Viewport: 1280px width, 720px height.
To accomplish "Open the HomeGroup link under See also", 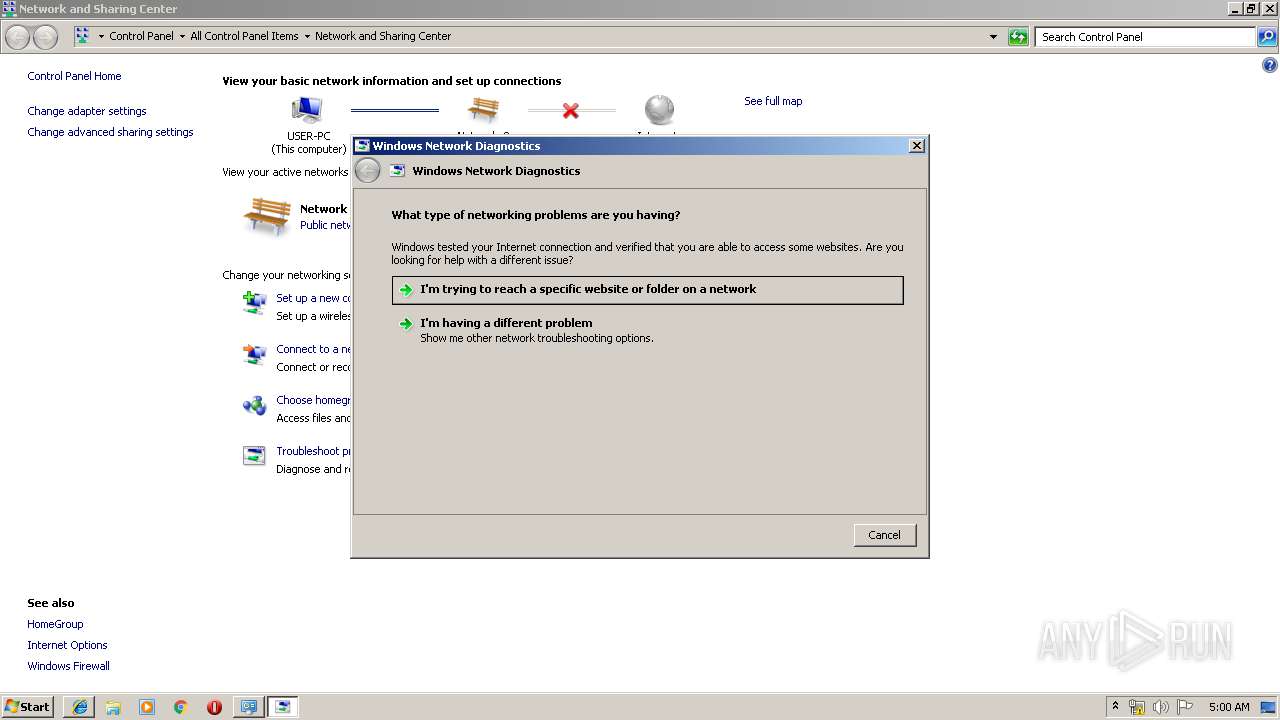I will (x=55, y=624).
